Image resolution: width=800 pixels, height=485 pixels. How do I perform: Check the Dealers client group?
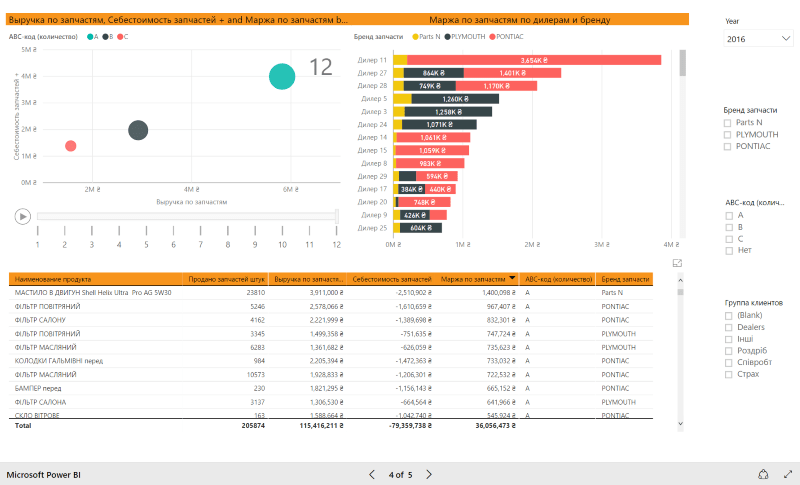(x=729, y=327)
